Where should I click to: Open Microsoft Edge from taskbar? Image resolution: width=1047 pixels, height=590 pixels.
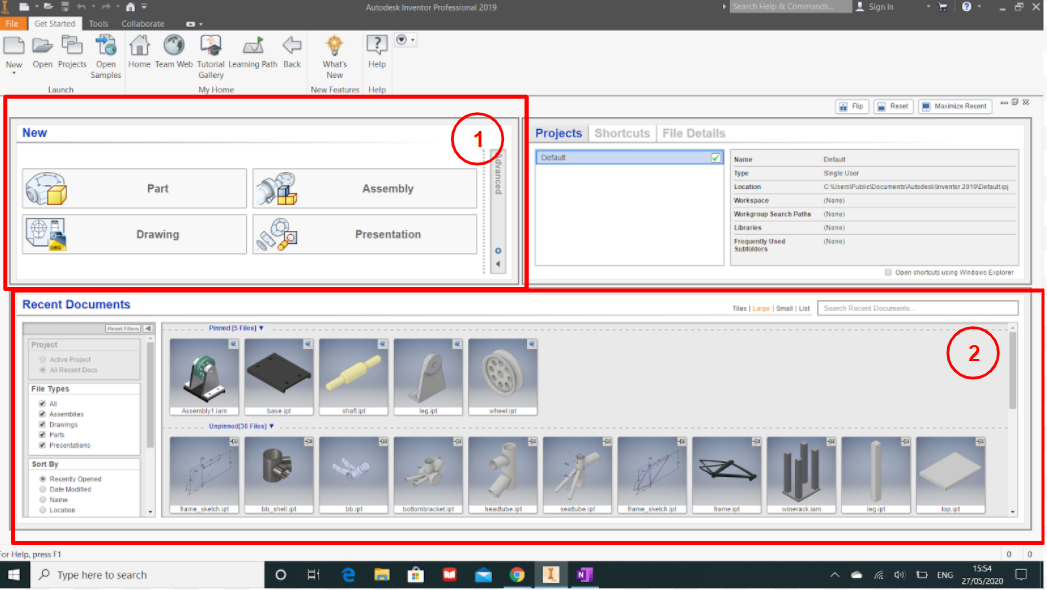tap(348, 575)
